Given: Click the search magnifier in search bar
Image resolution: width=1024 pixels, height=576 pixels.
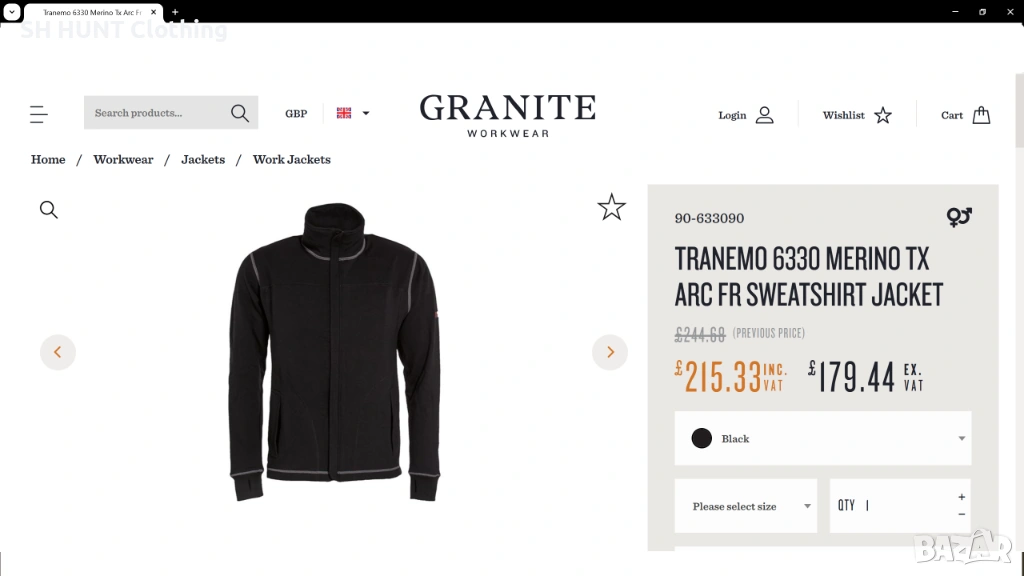Looking at the screenshot, I should [240, 113].
